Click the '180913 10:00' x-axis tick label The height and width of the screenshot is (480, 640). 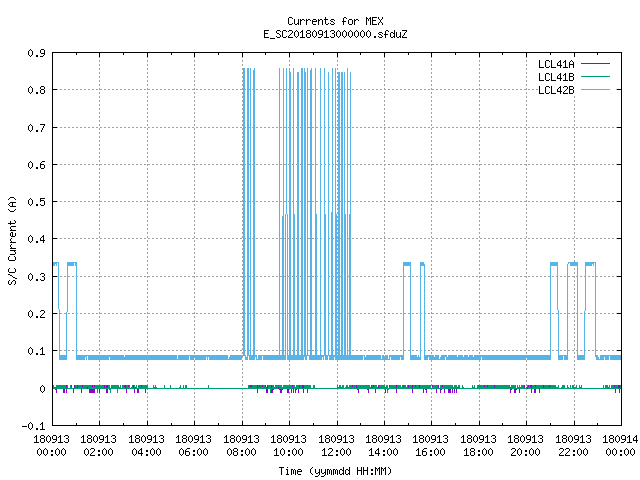(289, 446)
